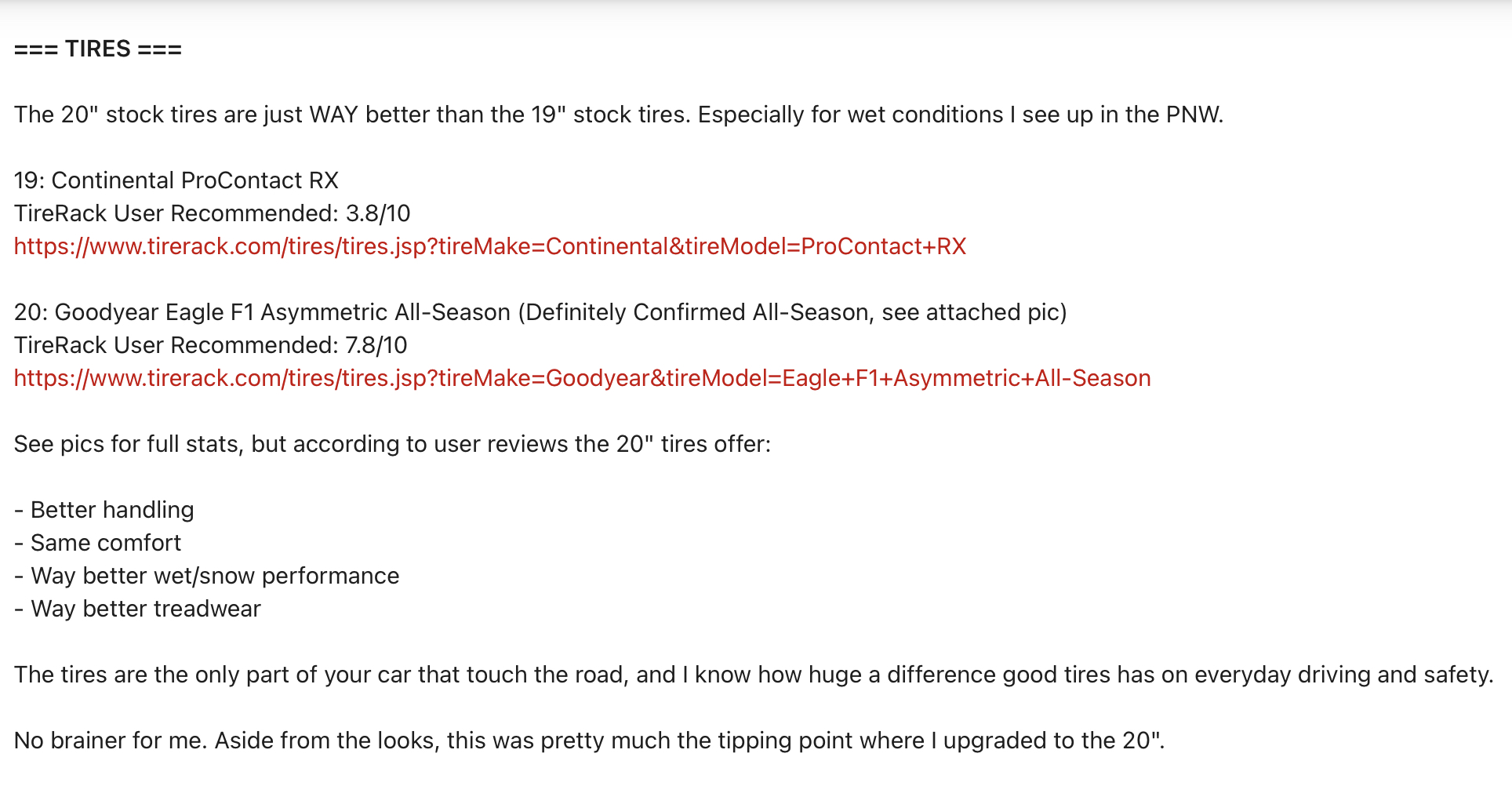The height and width of the screenshot is (797, 1512).
Task: Click the words "No brainer for me"
Action: (109, 741)
